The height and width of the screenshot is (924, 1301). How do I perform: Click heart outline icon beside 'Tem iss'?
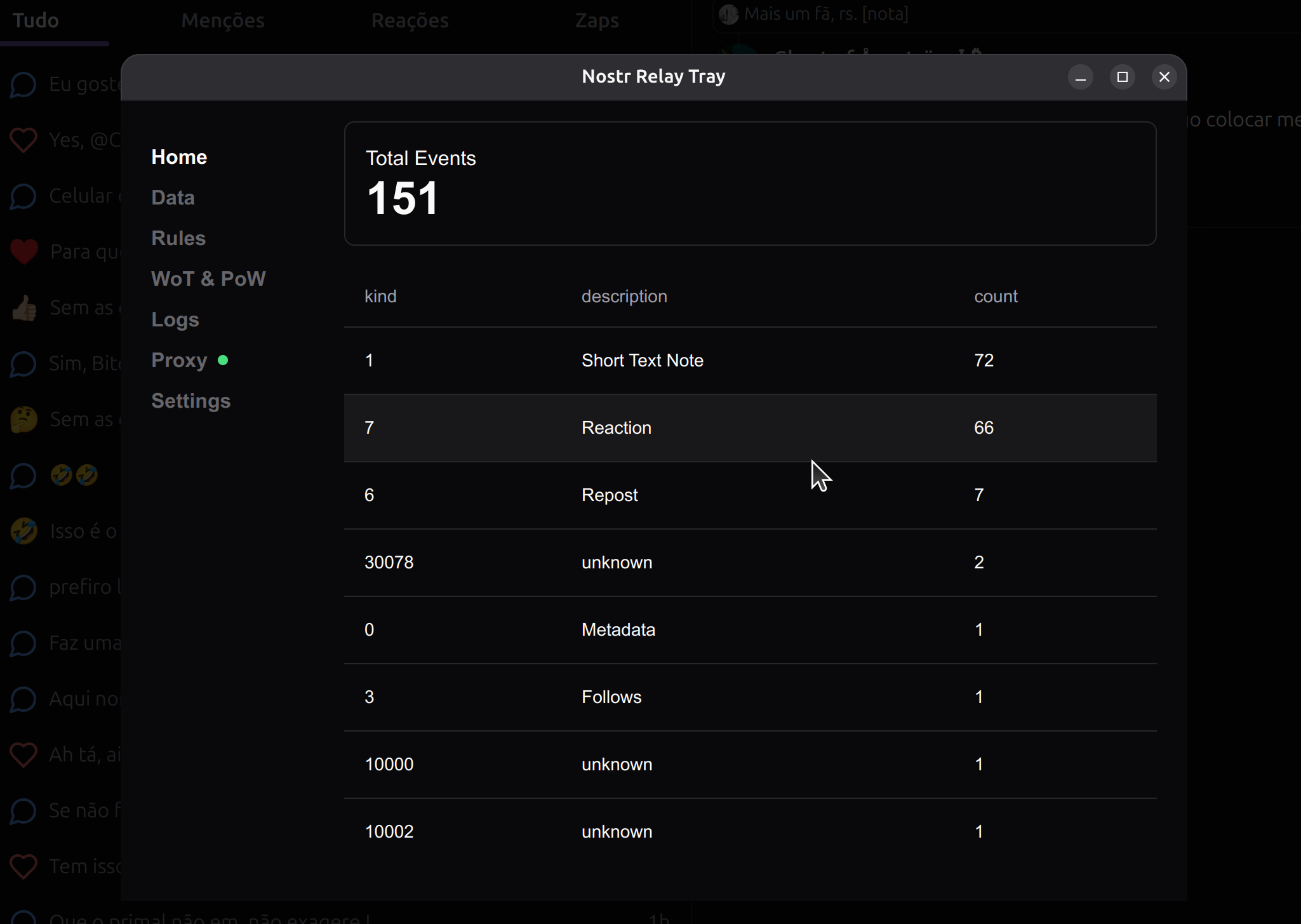(23, 867)
